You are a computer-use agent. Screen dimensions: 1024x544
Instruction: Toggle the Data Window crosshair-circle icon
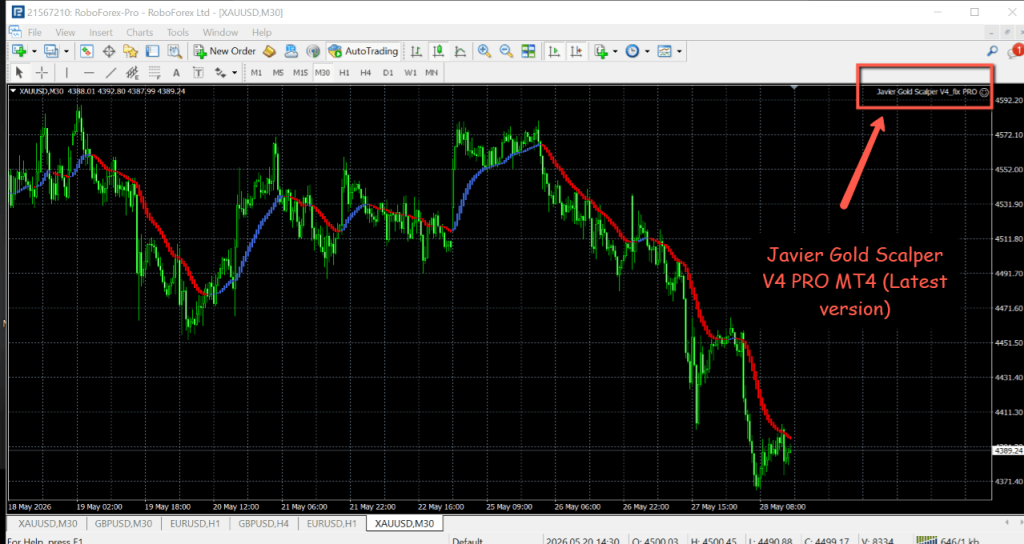tap(108, 51)
